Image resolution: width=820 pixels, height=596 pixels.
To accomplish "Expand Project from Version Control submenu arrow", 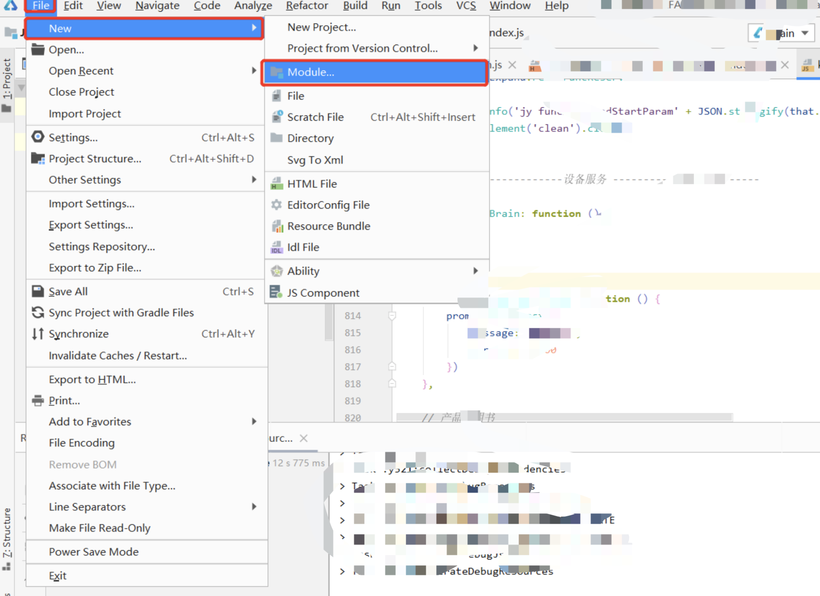I will 475,48.
